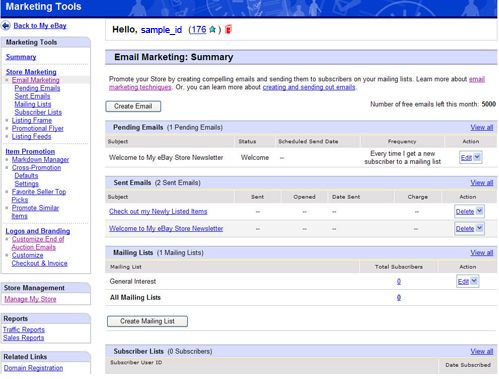Open the Summary link in Marketing Tools sidebar
The width and height of the screenshot is (499, 379).
[21, 57]
